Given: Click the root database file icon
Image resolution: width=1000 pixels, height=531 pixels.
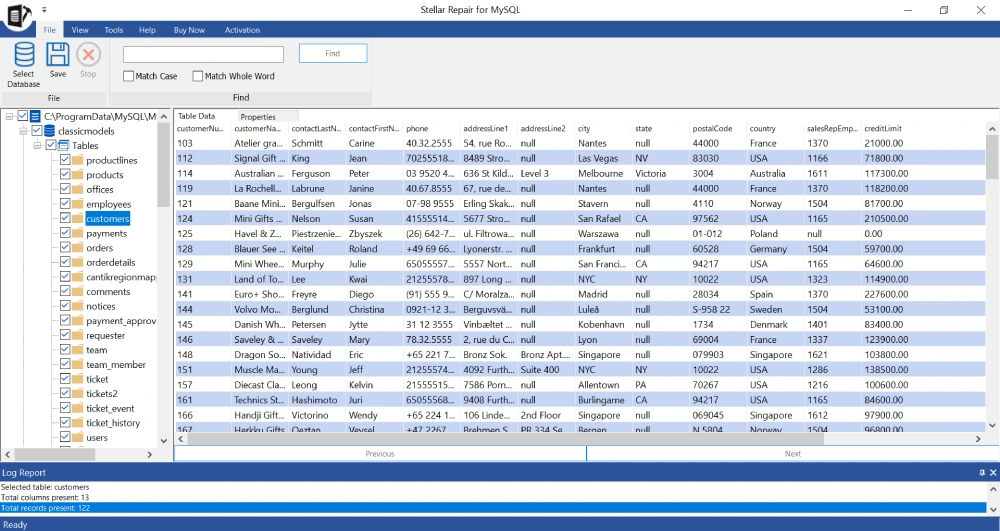Looking at the screenshot, I should (x=36, y=116).
